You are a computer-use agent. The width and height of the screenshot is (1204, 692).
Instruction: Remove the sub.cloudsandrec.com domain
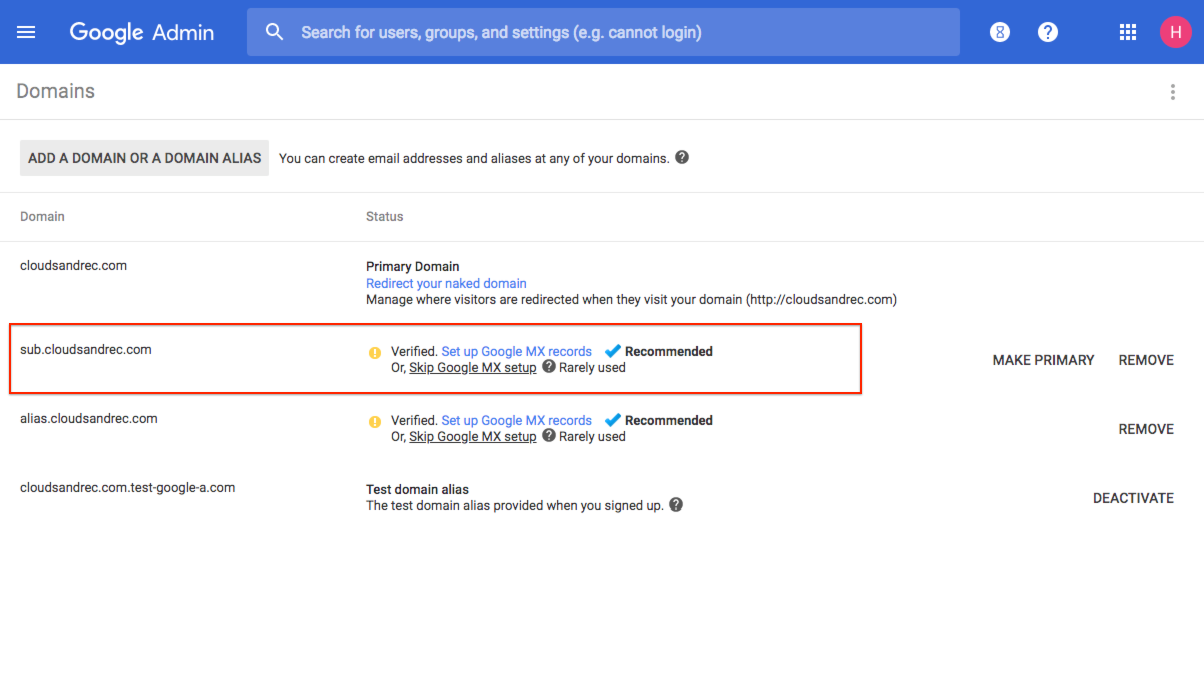[1146, 360]
